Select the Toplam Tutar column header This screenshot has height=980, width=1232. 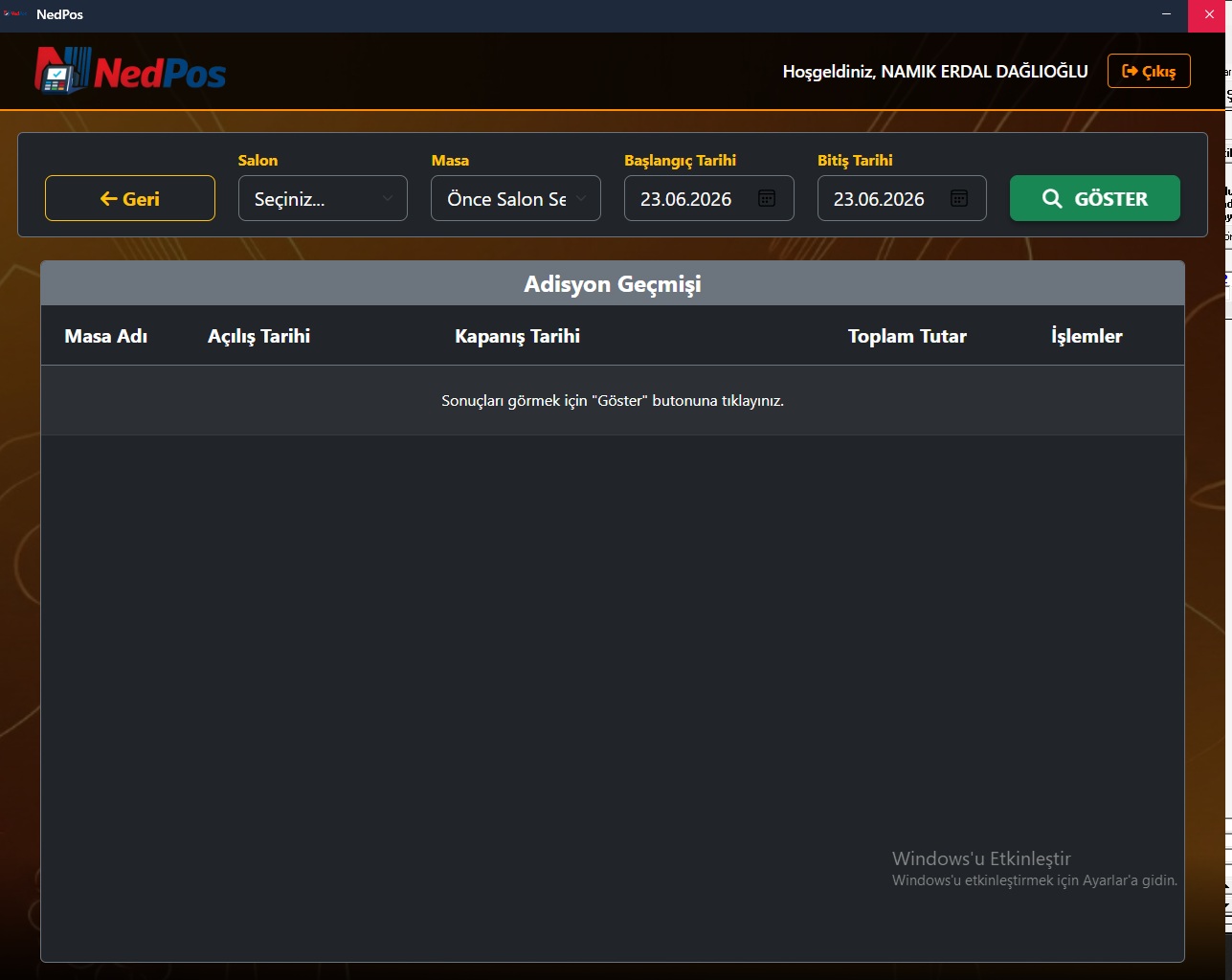pos(907,336)
